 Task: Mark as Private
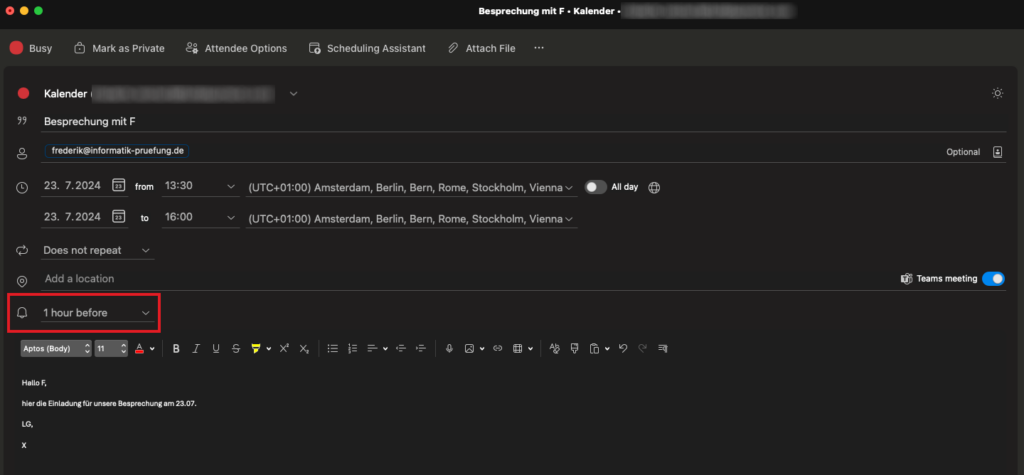pyautogui.click(x=118, y=48)
